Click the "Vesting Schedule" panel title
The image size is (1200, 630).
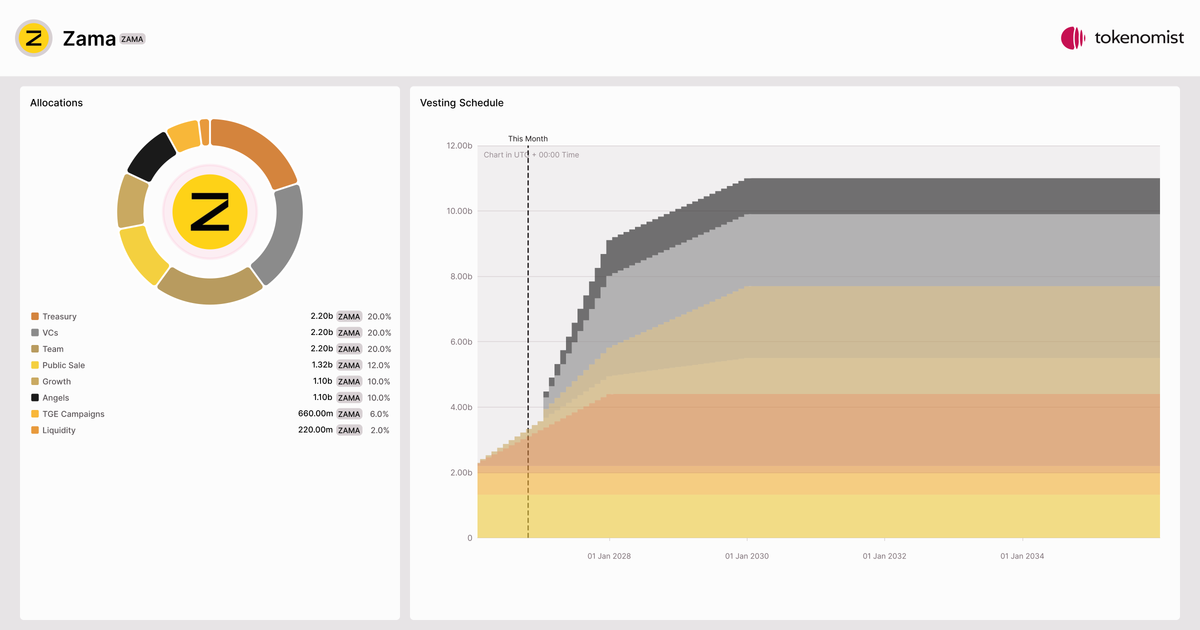pos(462,103)
